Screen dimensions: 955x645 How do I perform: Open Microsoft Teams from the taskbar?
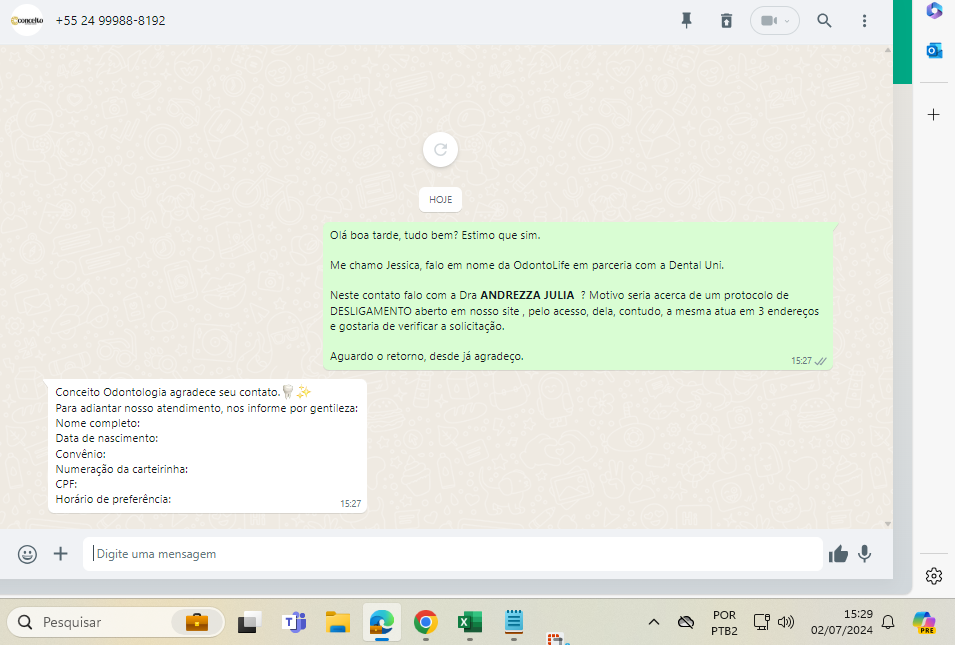[294, 622]
